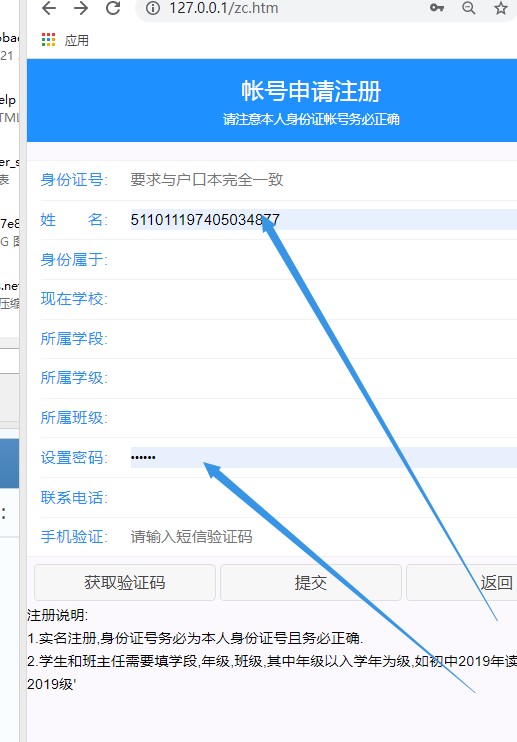Focus the 身份证号 input field
The image size is (517, 742).
324,180
